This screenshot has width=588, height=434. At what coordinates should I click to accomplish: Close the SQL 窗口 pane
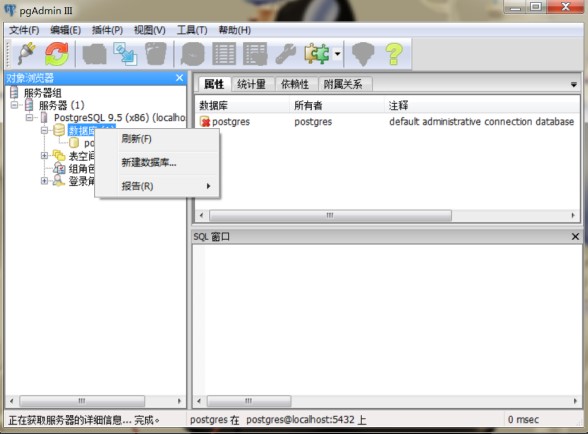tap(575, 237)
